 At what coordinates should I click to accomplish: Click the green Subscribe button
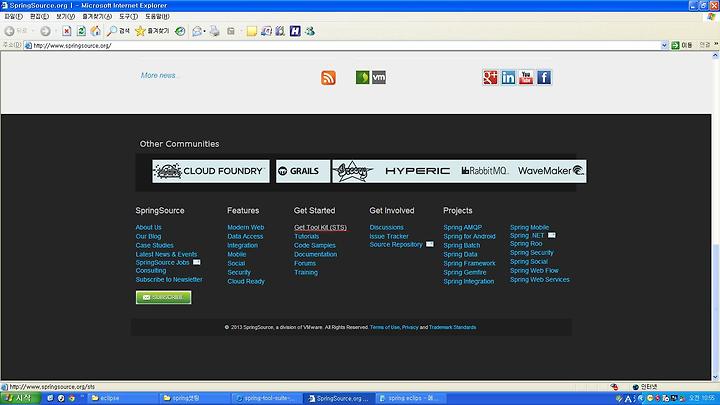click(x=163, y=297)
